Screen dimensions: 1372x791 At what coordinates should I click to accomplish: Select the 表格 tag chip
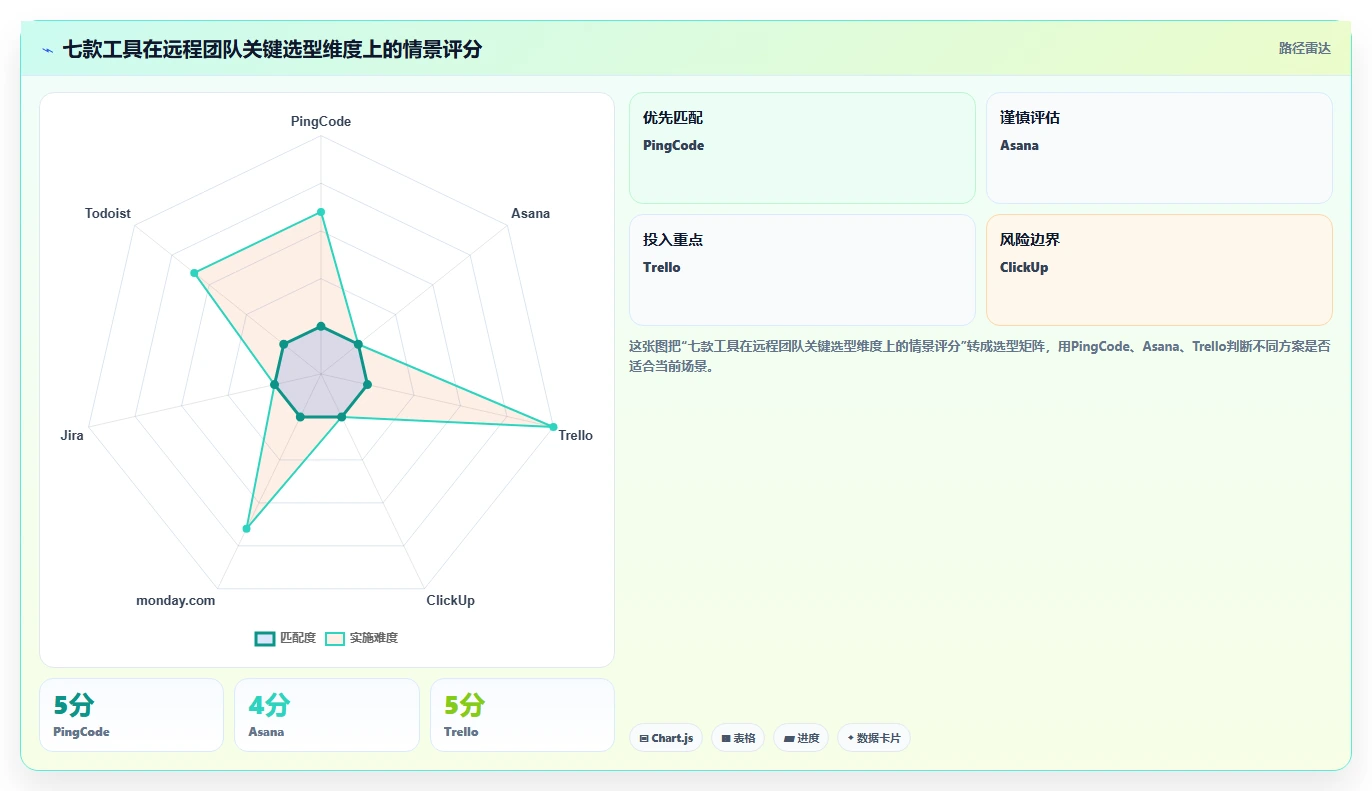[738, 738]
